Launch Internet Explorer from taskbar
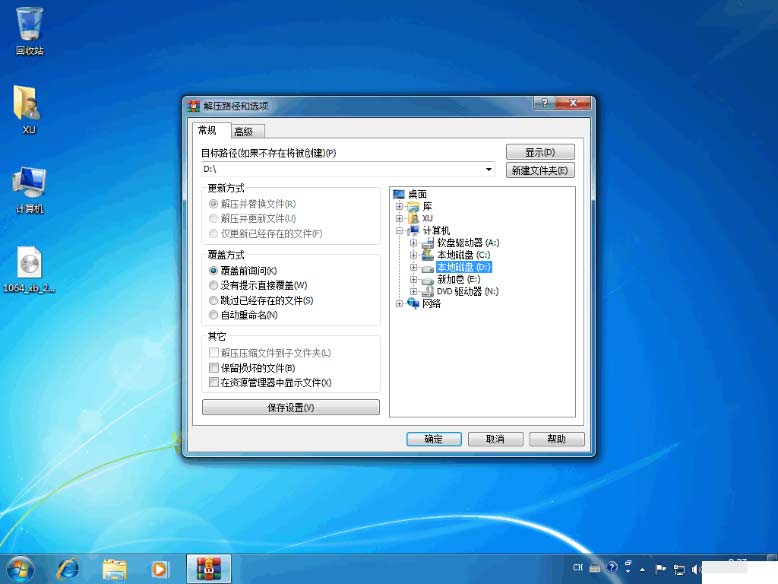This screenshot has height=584, width=778. click(x=67, y=569)
